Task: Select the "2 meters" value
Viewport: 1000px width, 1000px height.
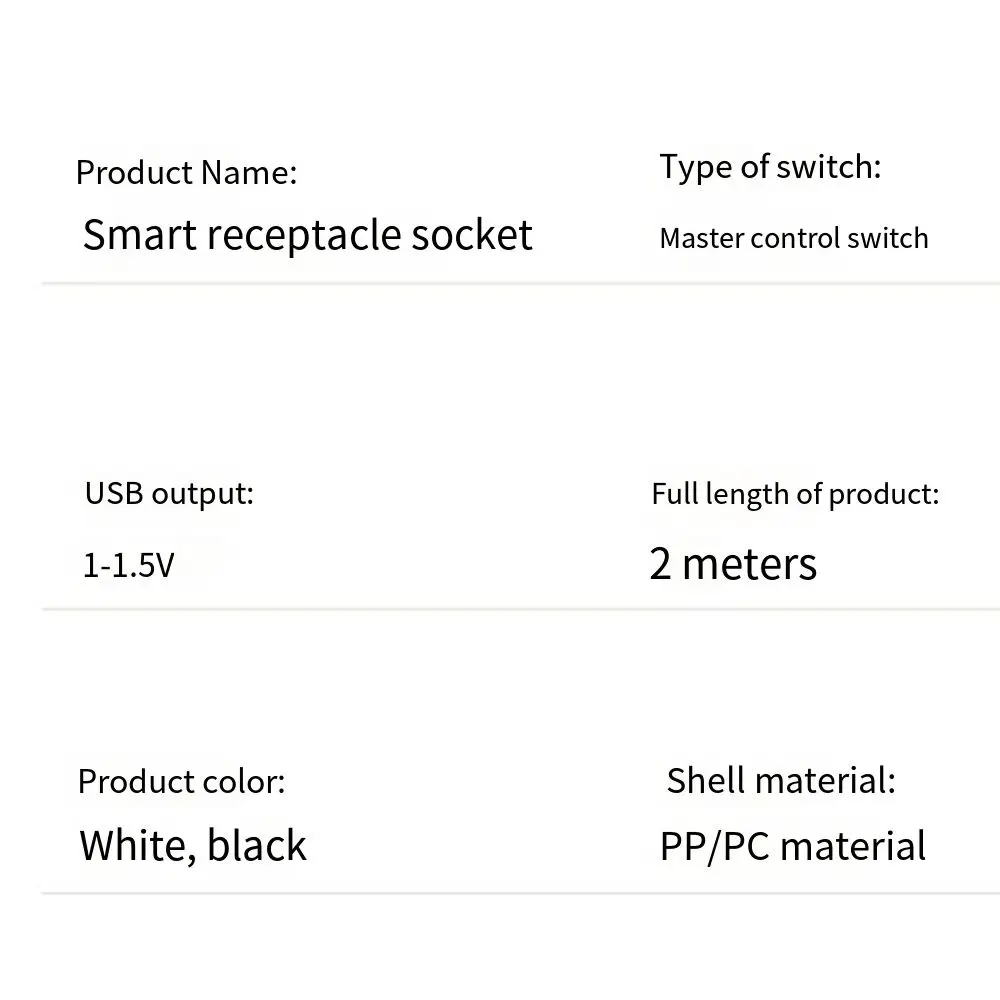Action: pyautogui.click(x=733, y=564)
